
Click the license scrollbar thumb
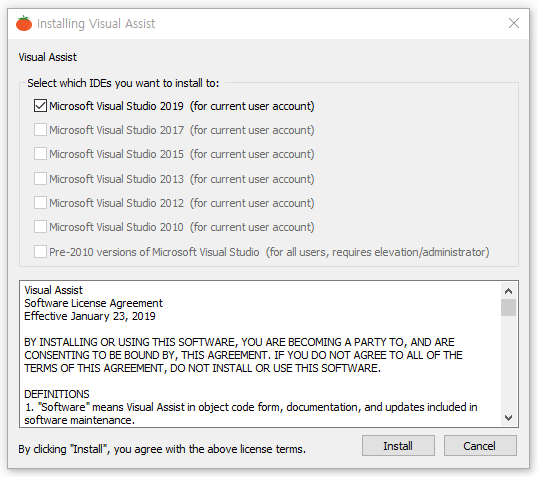point(508,307)
